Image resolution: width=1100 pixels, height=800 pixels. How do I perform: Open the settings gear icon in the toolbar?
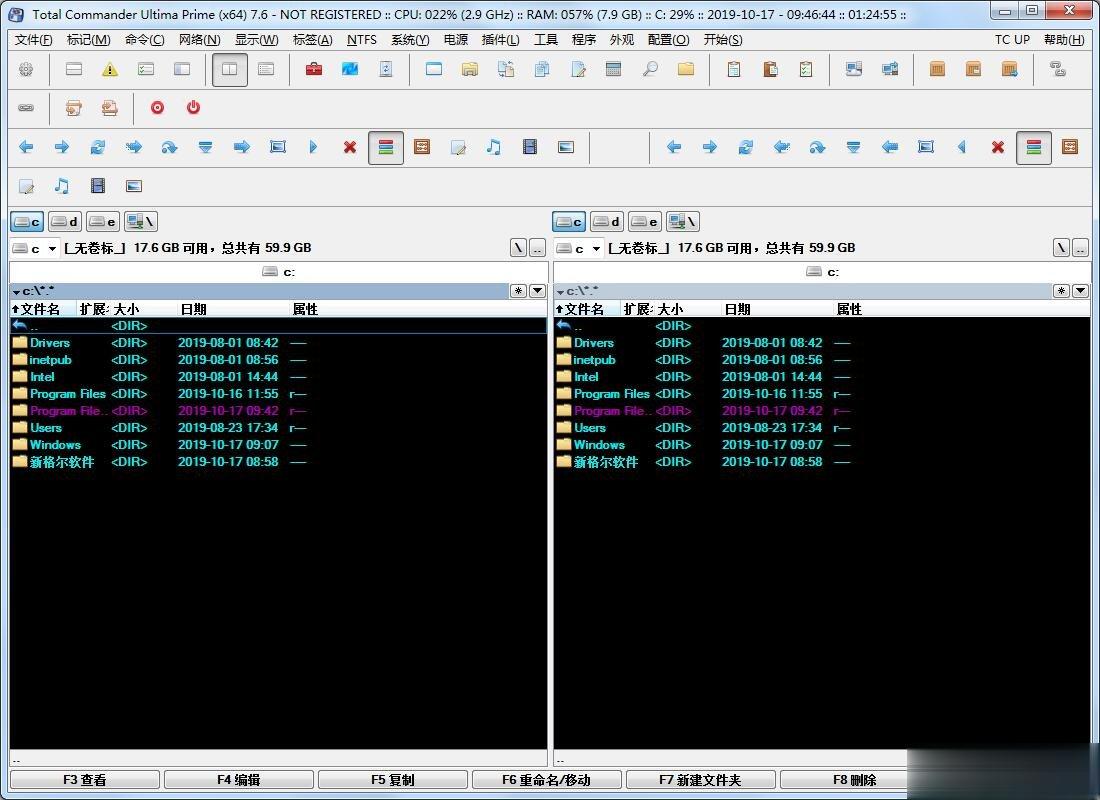tap(26, 69)
